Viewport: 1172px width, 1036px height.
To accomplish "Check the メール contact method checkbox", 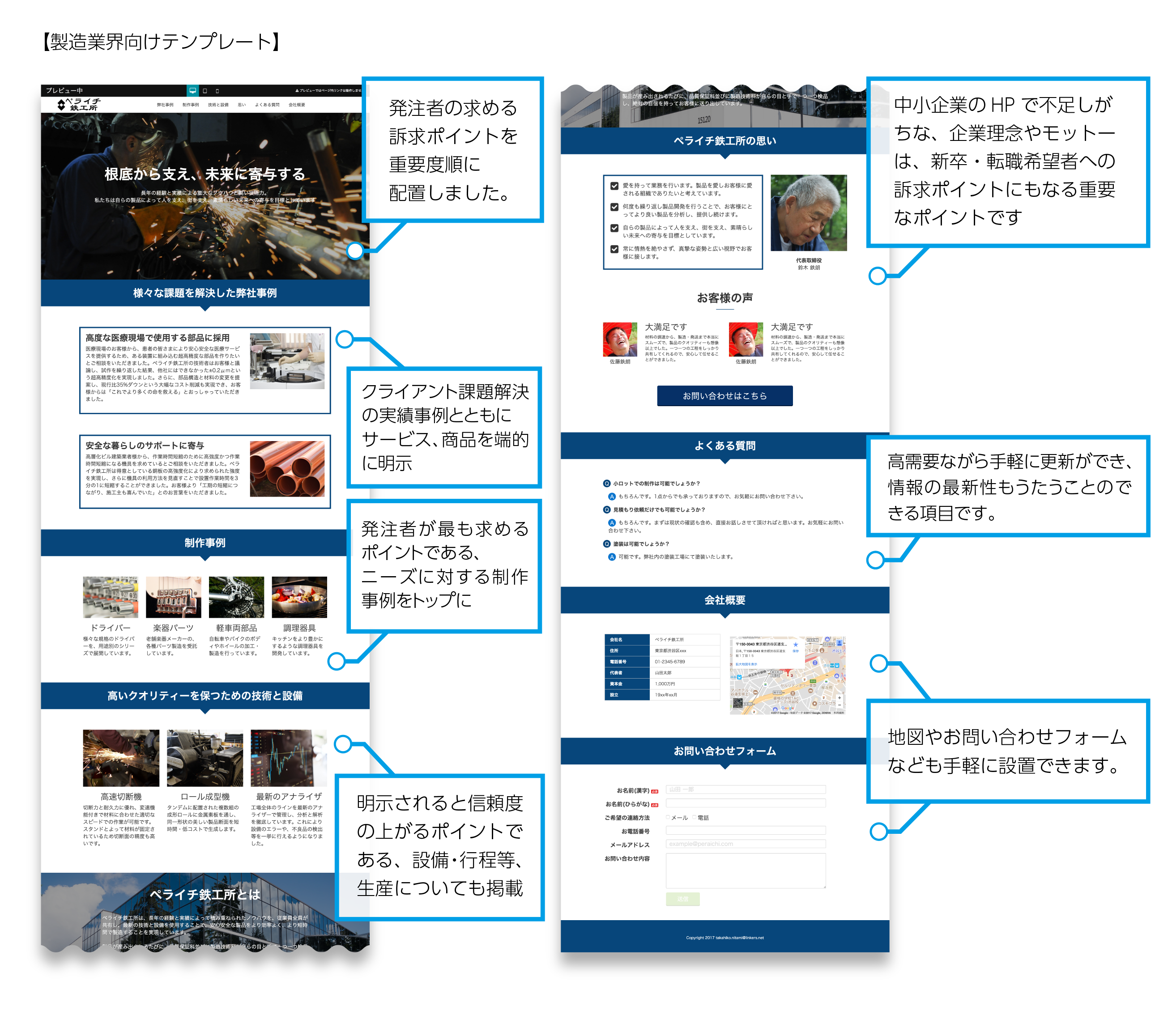I will coord(668,817).
